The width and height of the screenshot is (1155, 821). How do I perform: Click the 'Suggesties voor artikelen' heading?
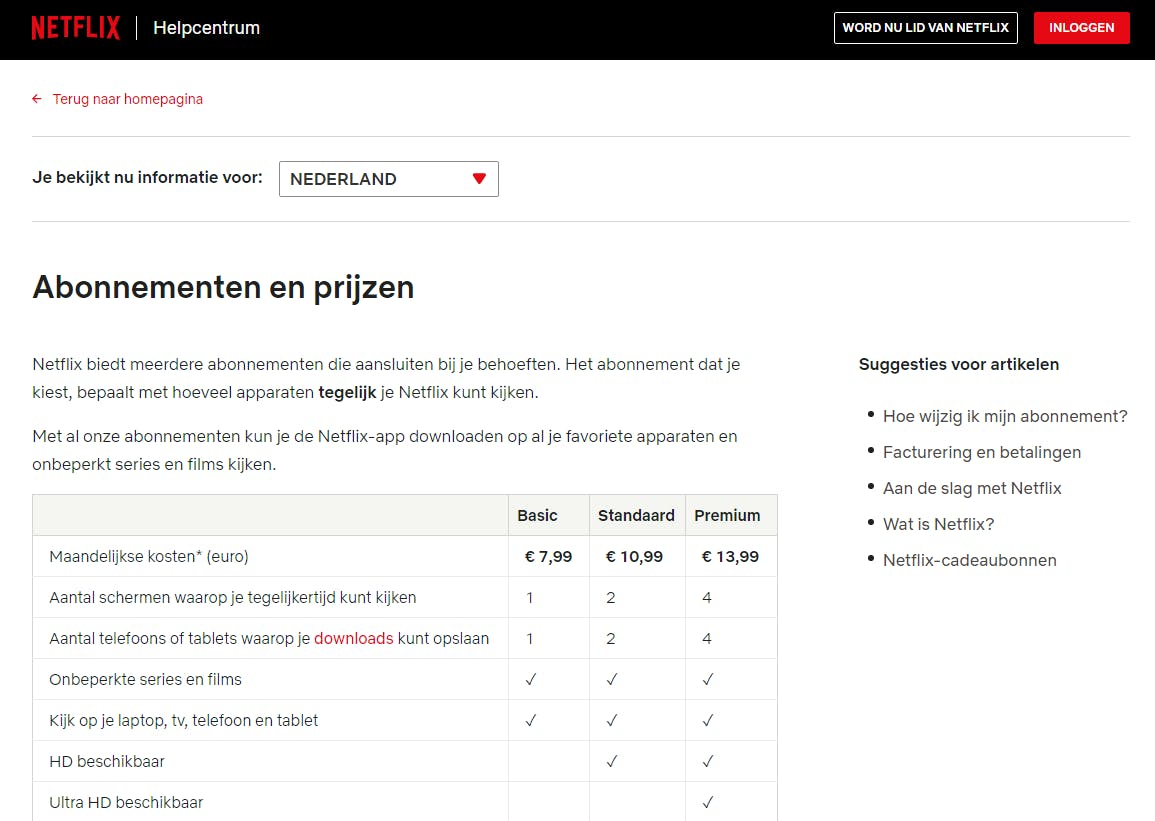pyautogui.click(x=958, y=364)
